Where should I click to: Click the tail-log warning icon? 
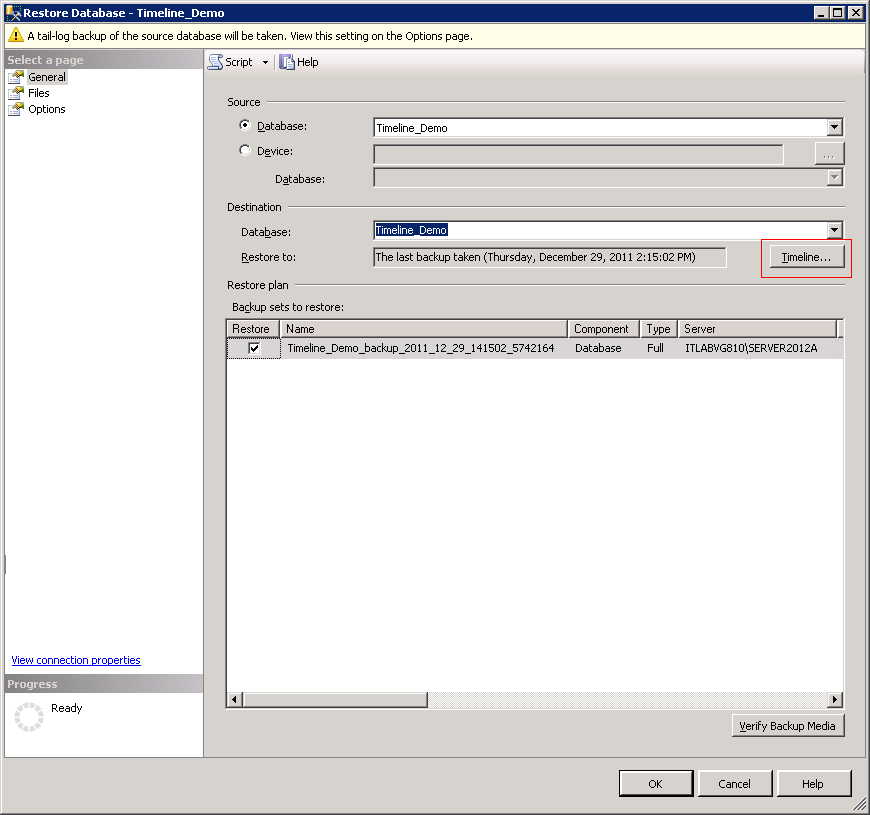(15, 35)
